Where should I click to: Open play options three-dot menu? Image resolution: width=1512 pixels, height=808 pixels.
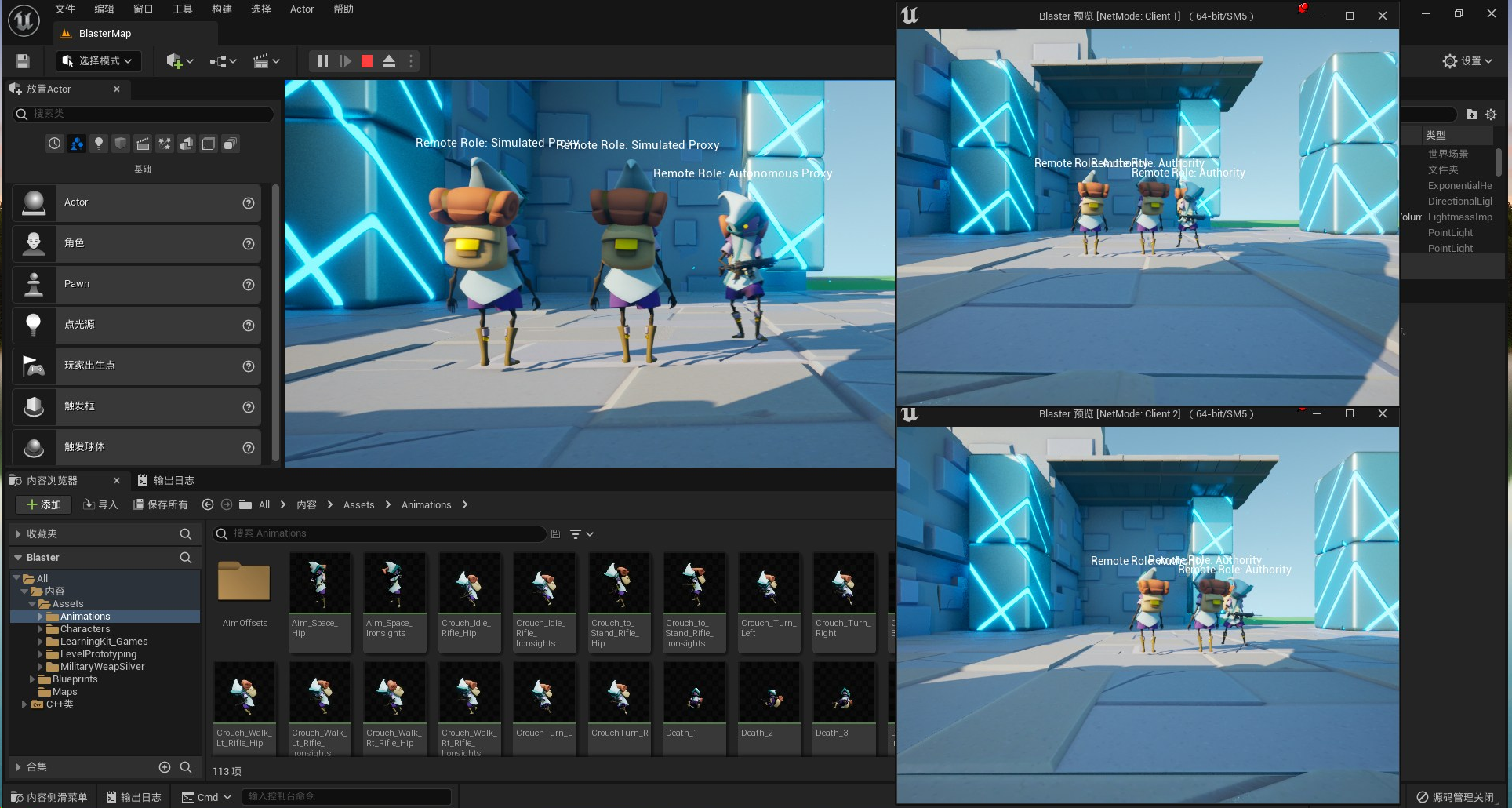tap(411, 61)
